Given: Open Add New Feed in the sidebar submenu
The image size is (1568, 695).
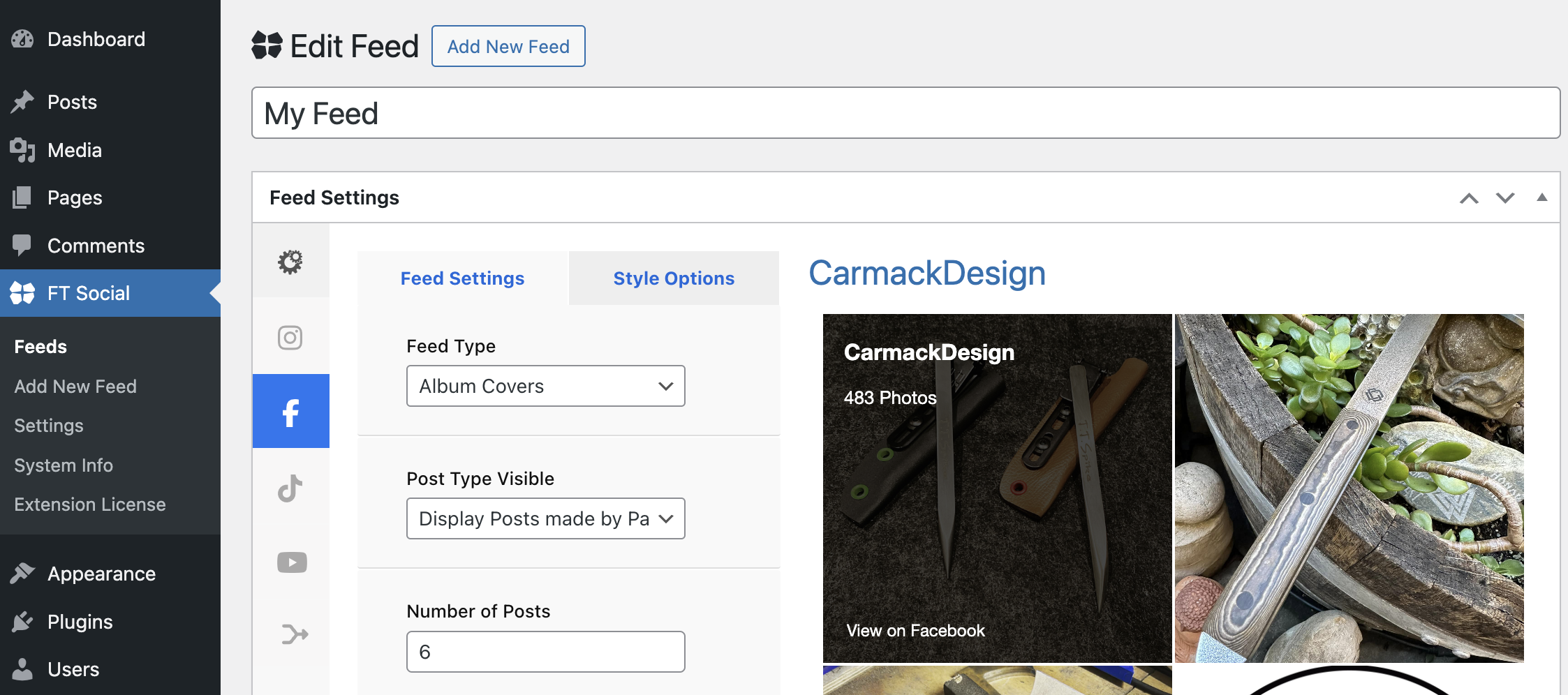Looking at the screenshot, I should (x=75, y=387).
